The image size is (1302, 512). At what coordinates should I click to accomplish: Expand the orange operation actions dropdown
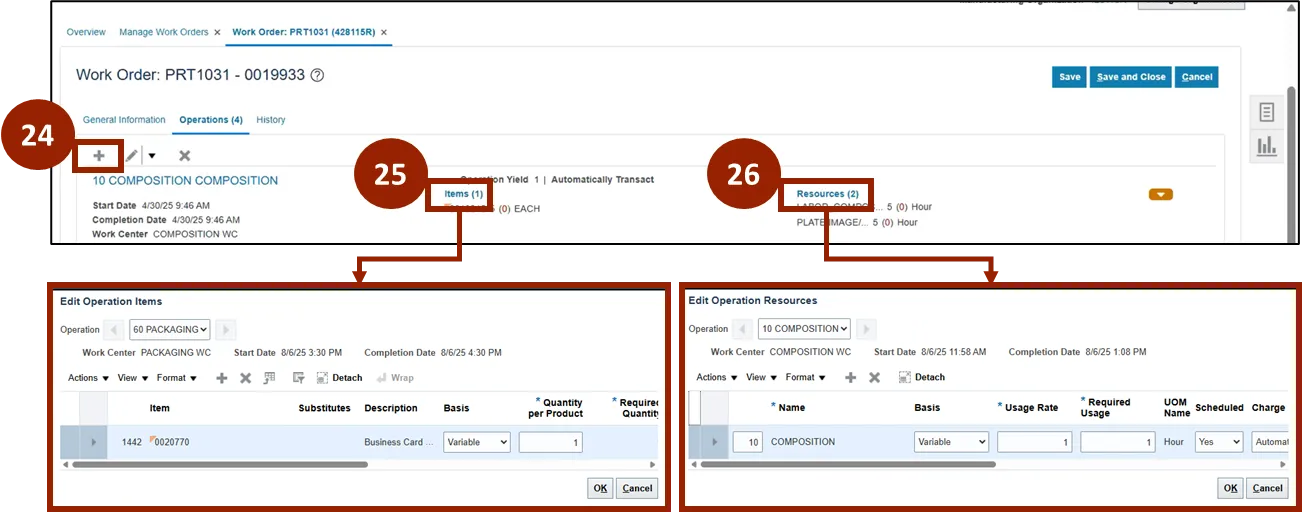(1160, 194)
